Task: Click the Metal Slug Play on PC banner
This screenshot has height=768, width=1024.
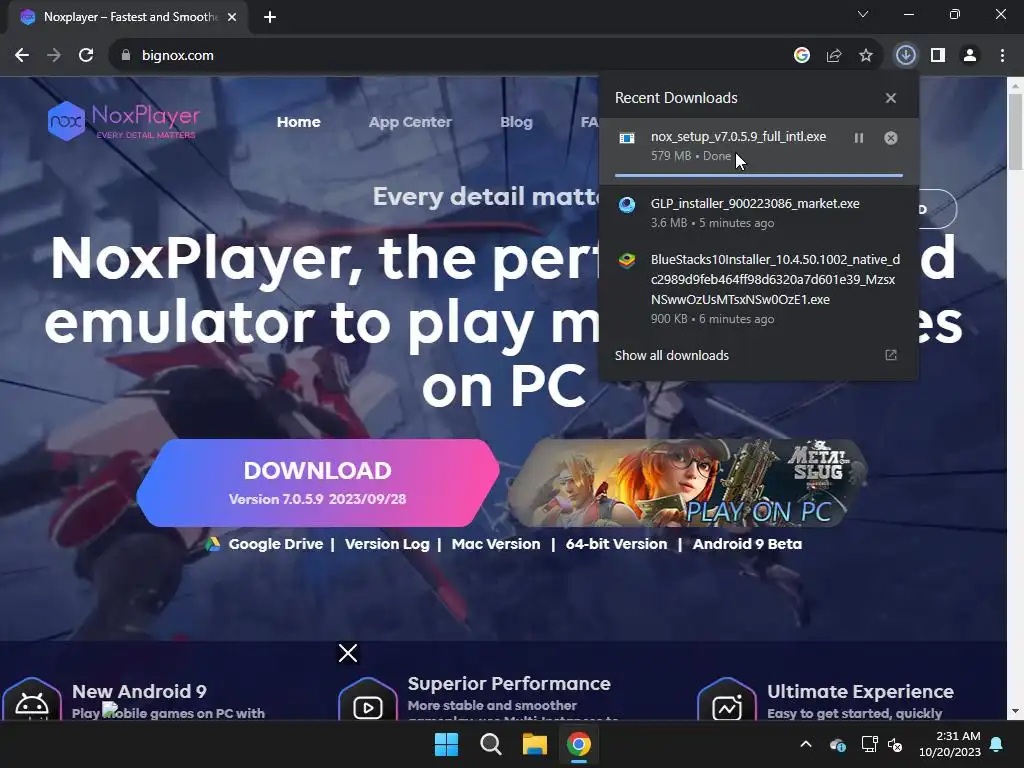Action: point(688,483)
